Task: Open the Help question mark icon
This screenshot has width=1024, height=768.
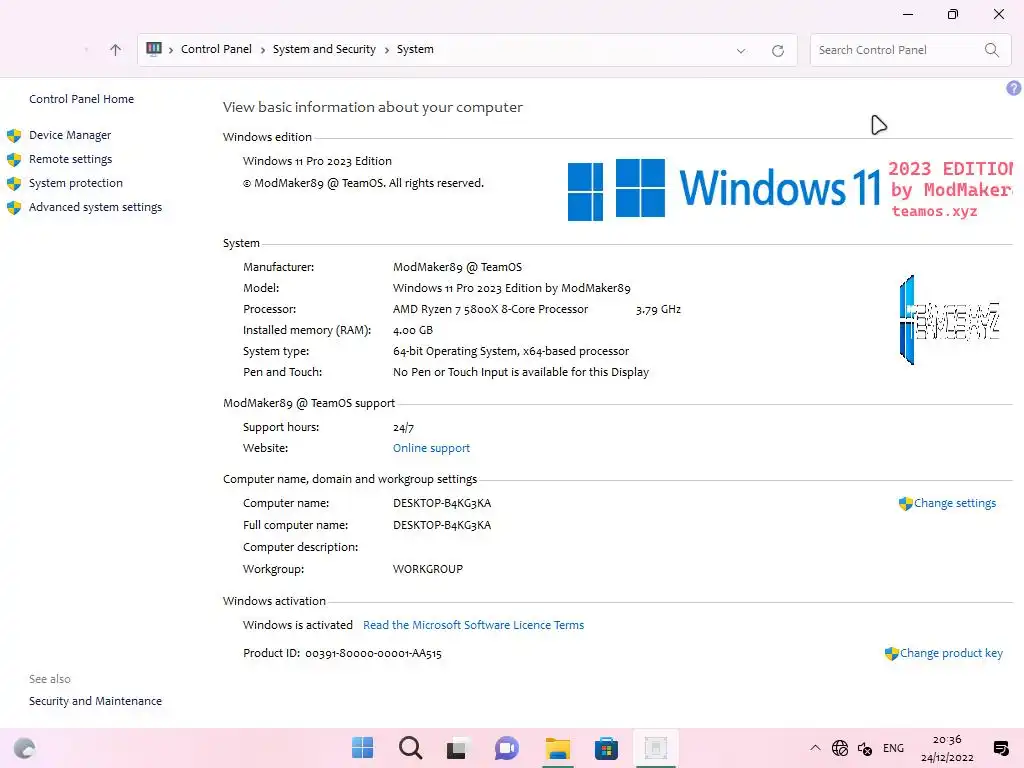Action: click(1014, 88)
